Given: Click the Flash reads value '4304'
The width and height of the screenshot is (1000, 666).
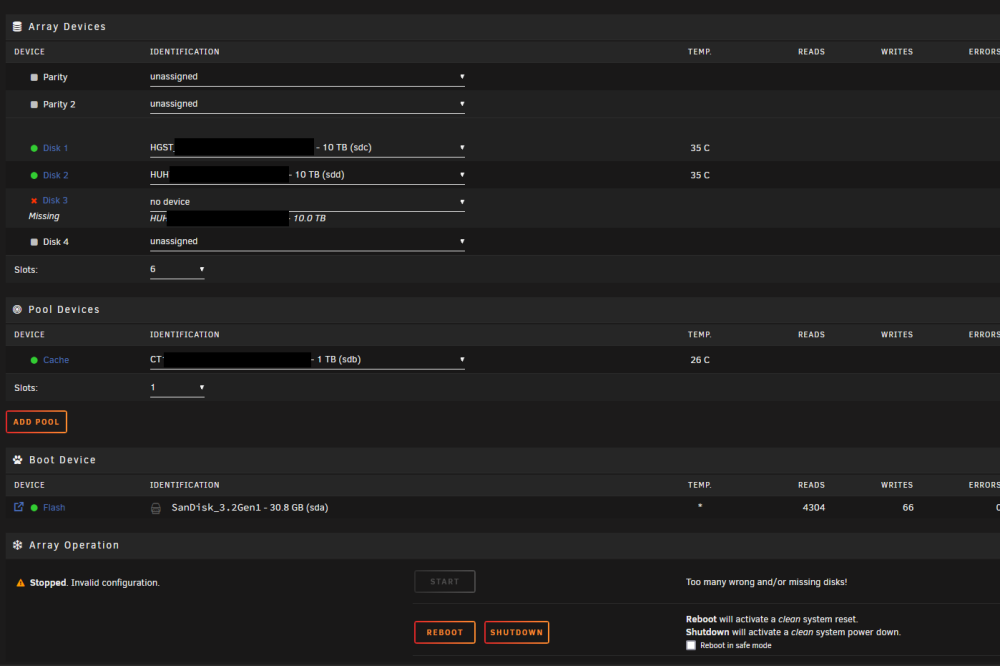Looking at the screenshot, I should point(814,508).
